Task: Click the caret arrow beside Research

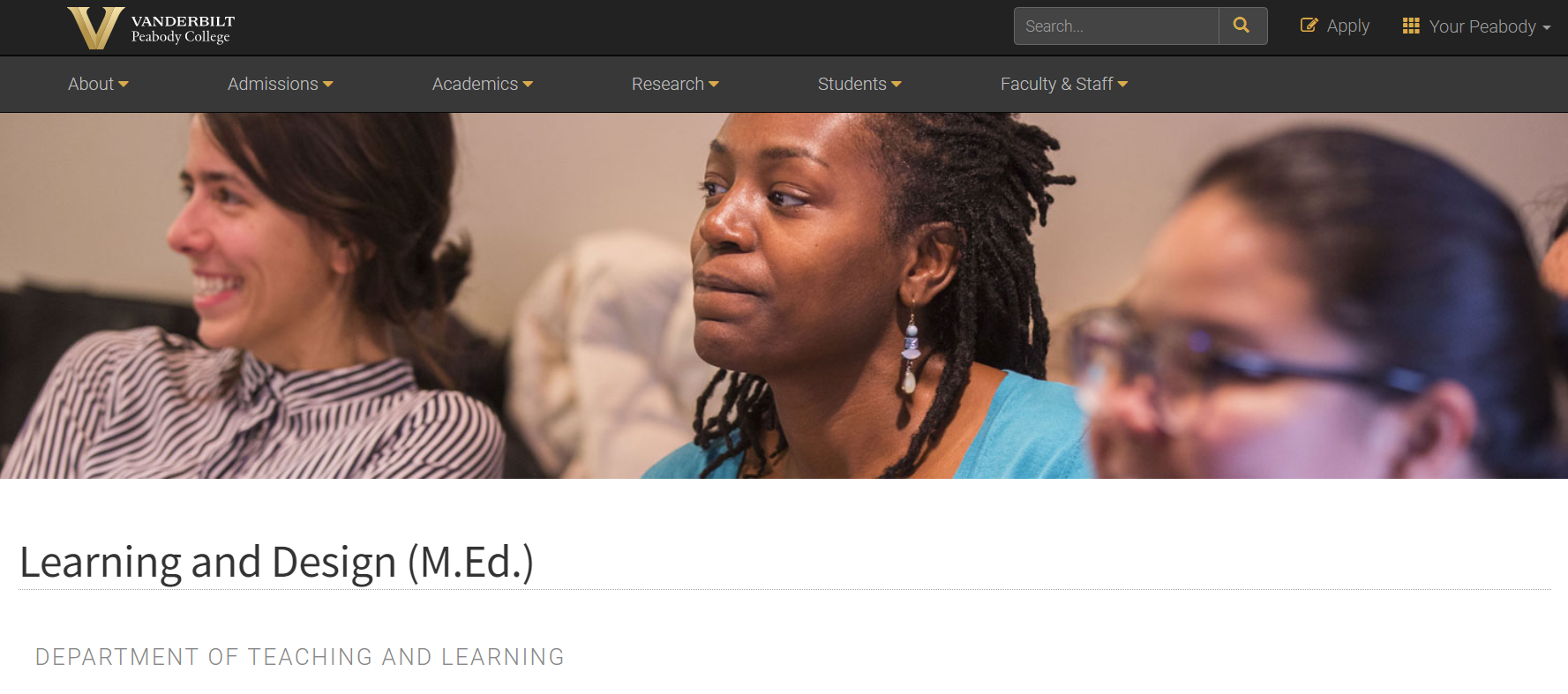Action: pyautogui.click(x=714, y=85)
